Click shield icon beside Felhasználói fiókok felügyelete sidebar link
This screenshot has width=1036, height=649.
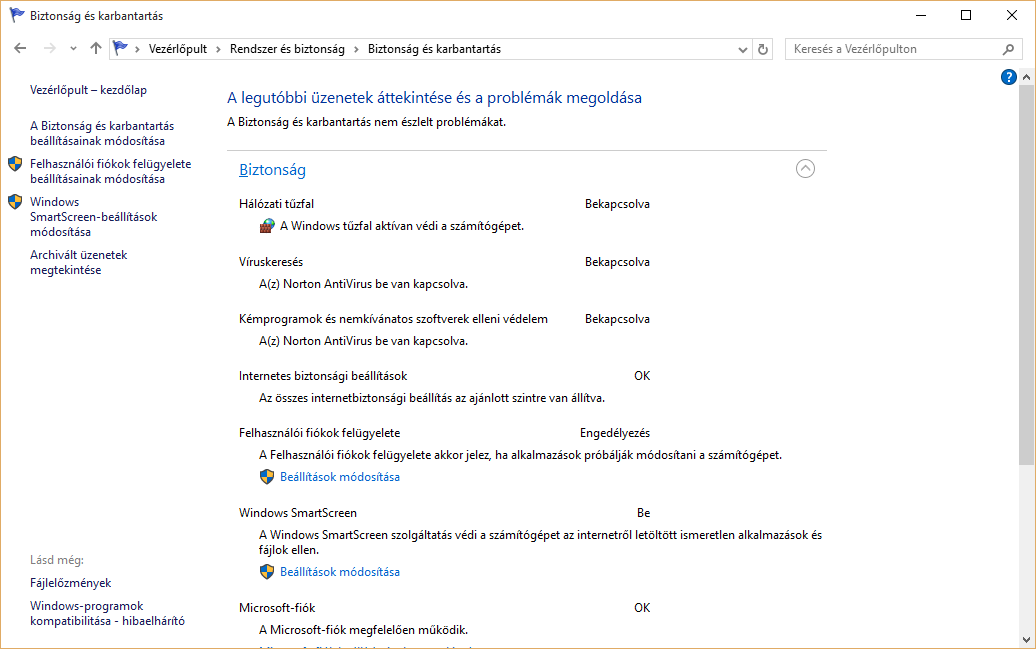[x=15, y=164]
